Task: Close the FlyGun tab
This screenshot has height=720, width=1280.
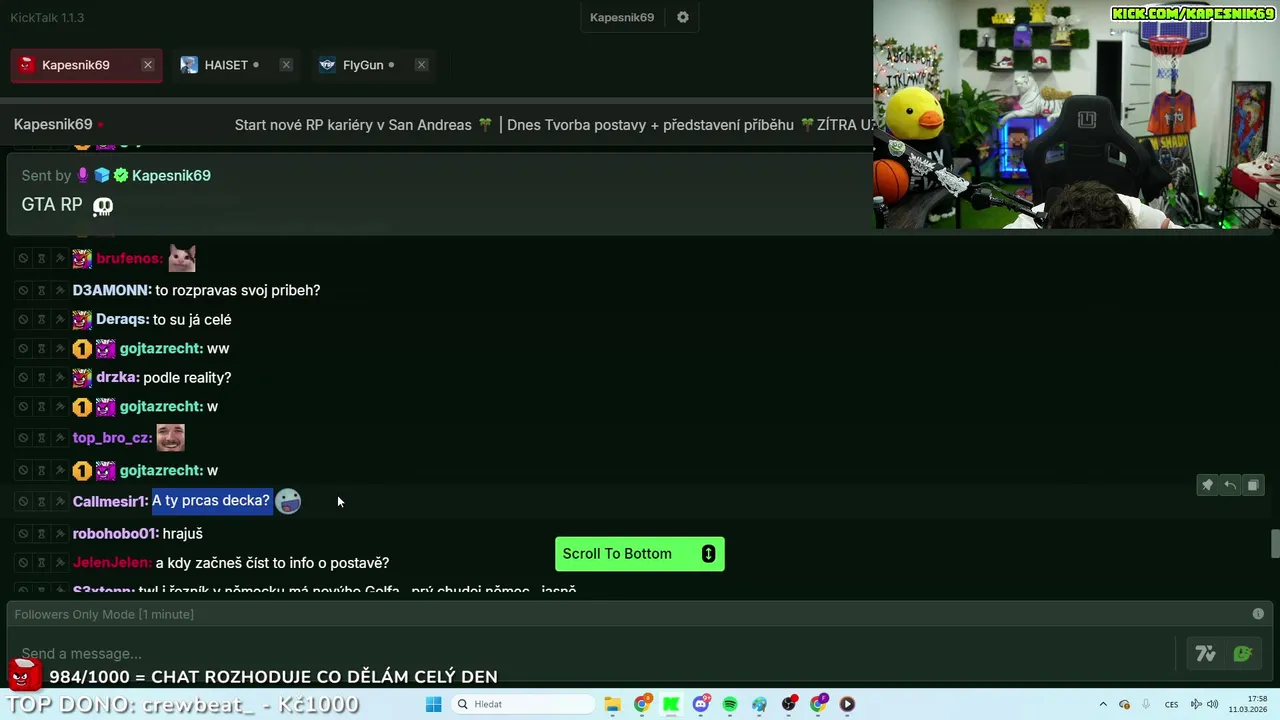Action: pos(421,65)
